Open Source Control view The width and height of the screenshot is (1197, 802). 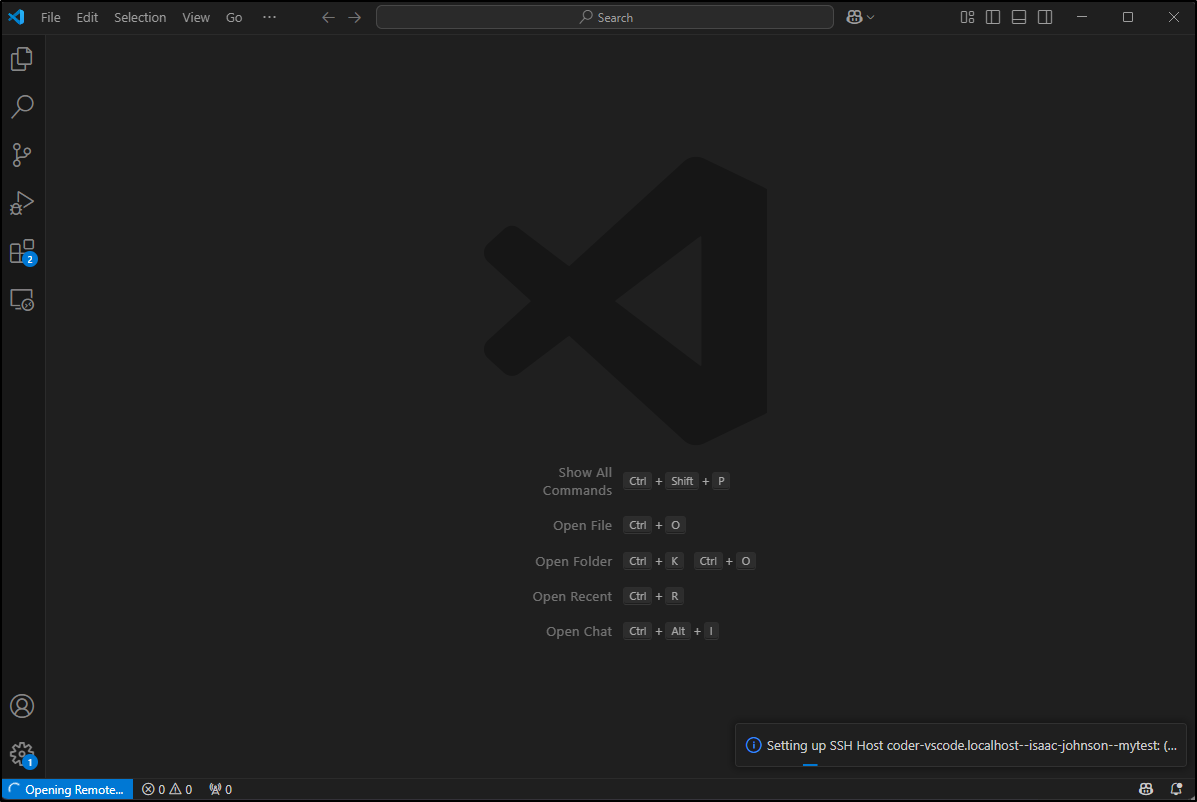[22, 155]
